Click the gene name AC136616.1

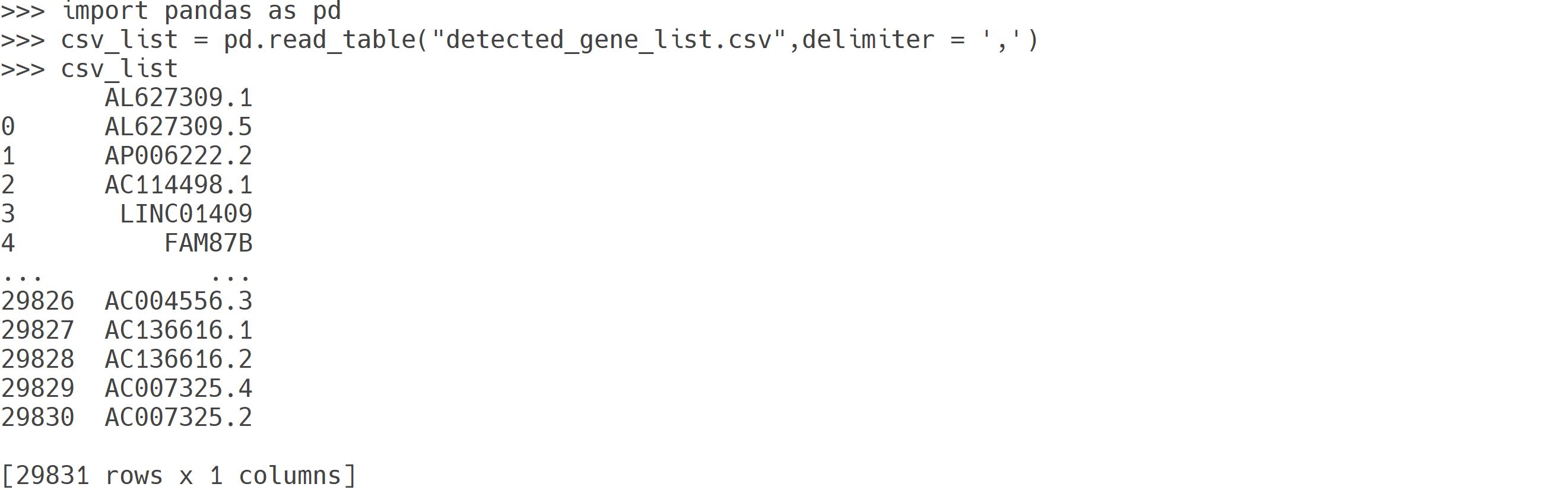click(179, 330)
